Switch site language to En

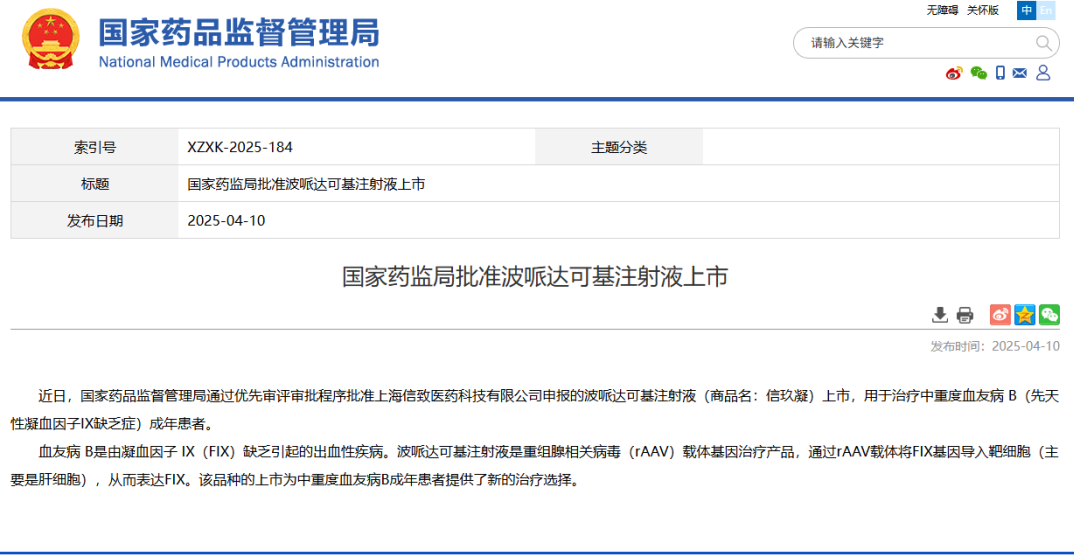click(x=1046, y=10)
